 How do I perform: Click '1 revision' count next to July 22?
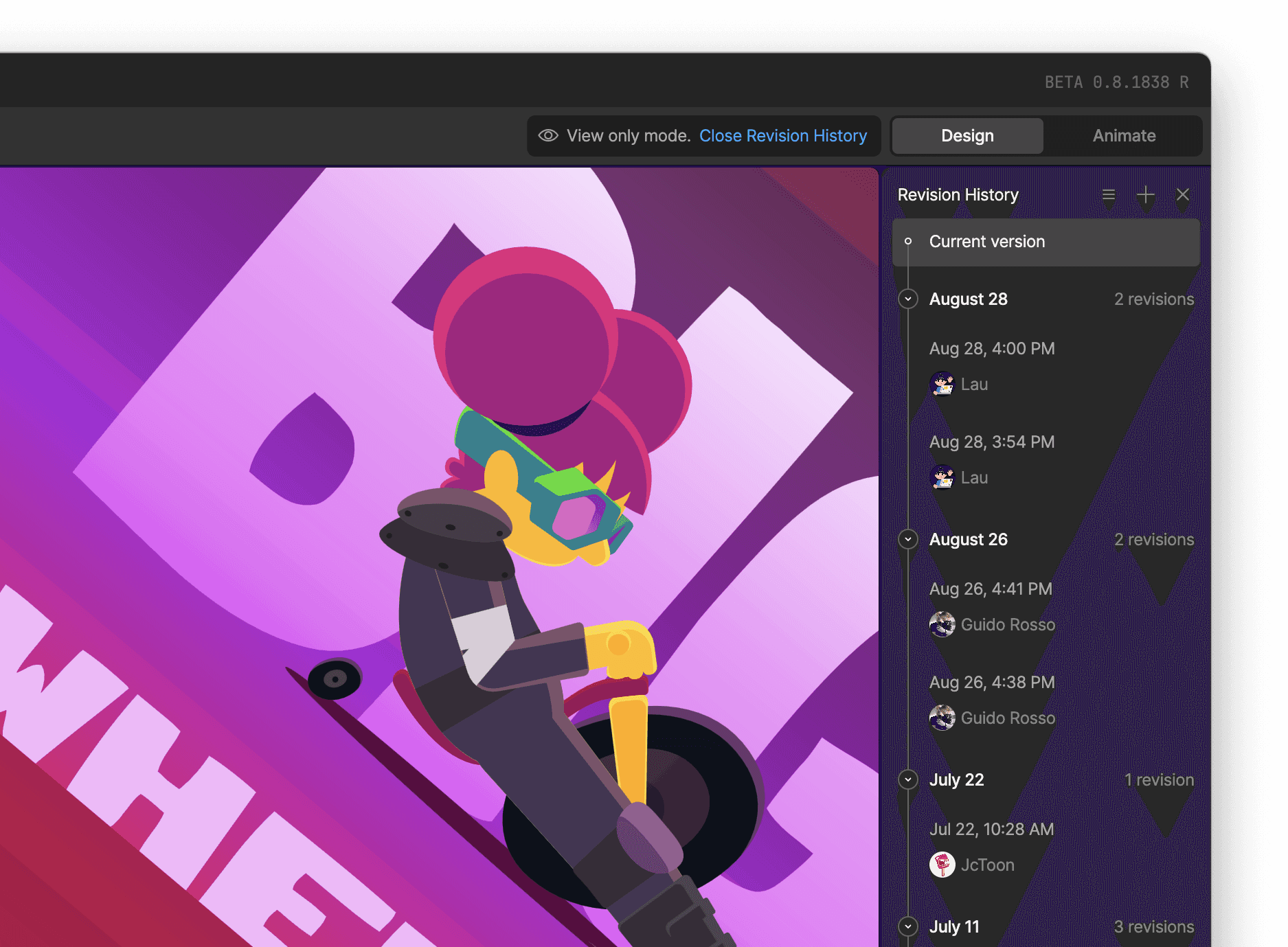[1159, 780]
